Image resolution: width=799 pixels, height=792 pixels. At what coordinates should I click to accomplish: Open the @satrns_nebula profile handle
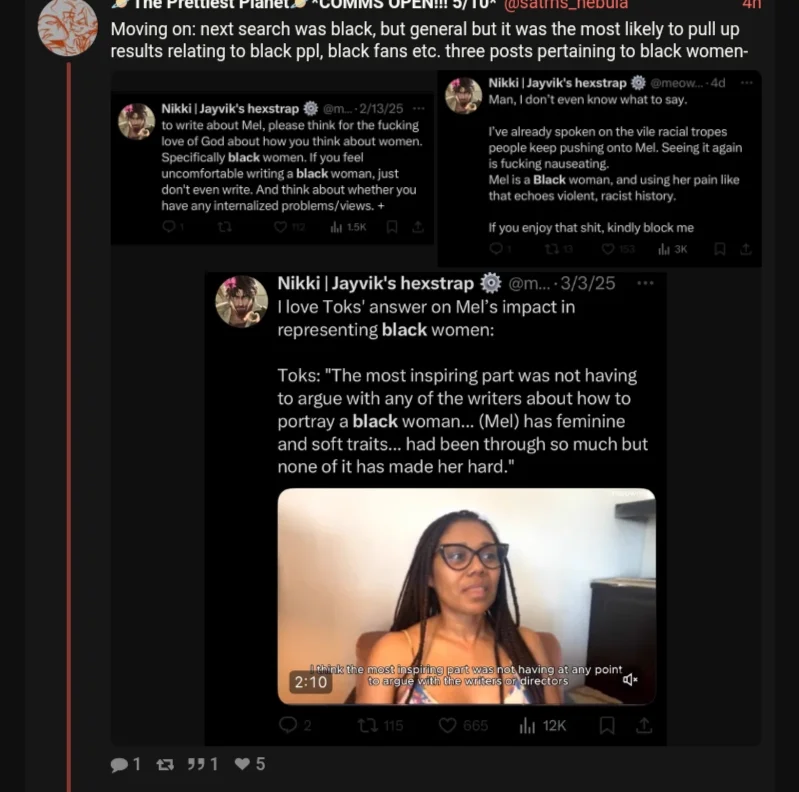coord(566,4)
